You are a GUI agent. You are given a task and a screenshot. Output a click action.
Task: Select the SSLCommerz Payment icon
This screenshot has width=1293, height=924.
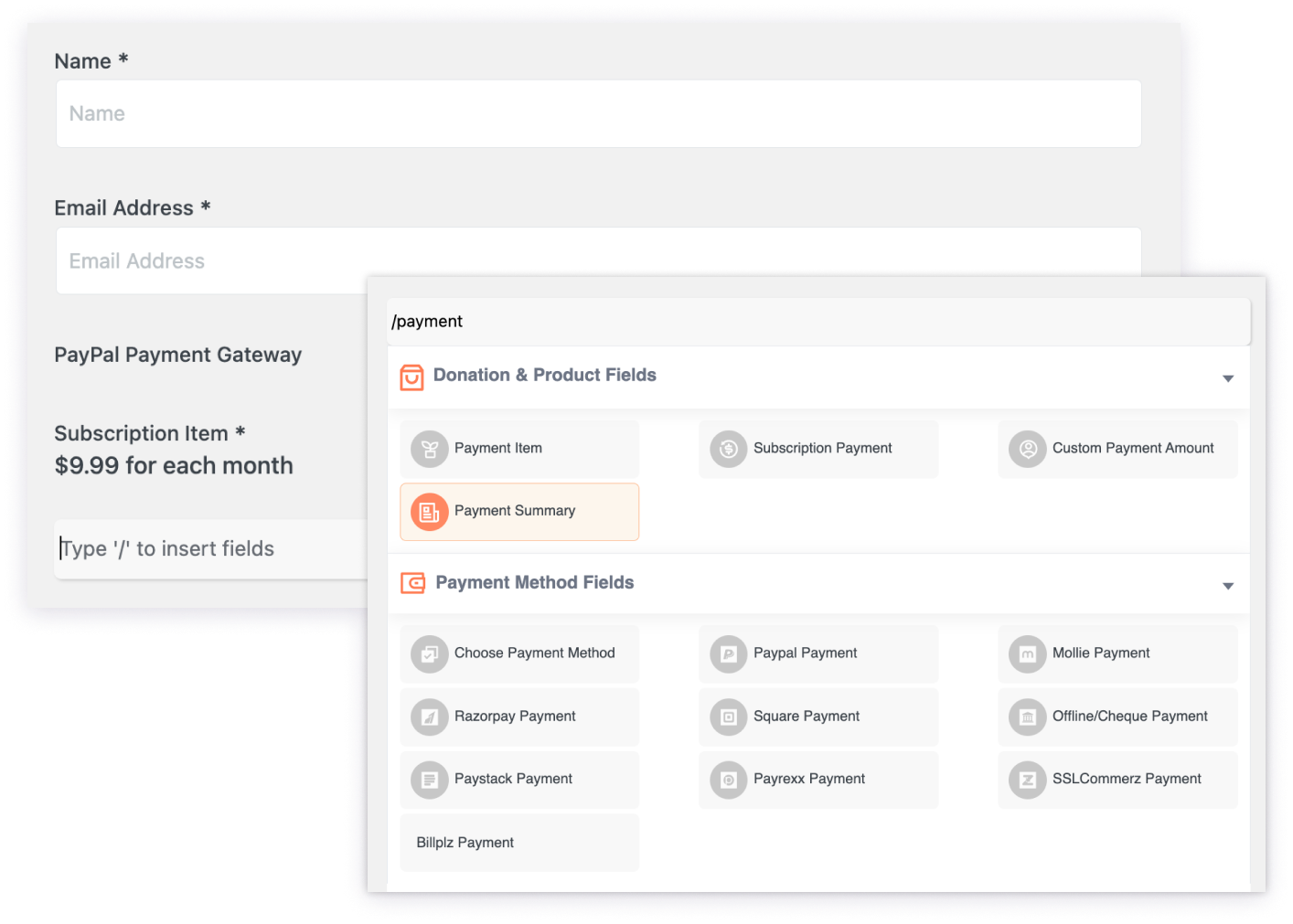pyautogui.click(x=1027, y=780)
